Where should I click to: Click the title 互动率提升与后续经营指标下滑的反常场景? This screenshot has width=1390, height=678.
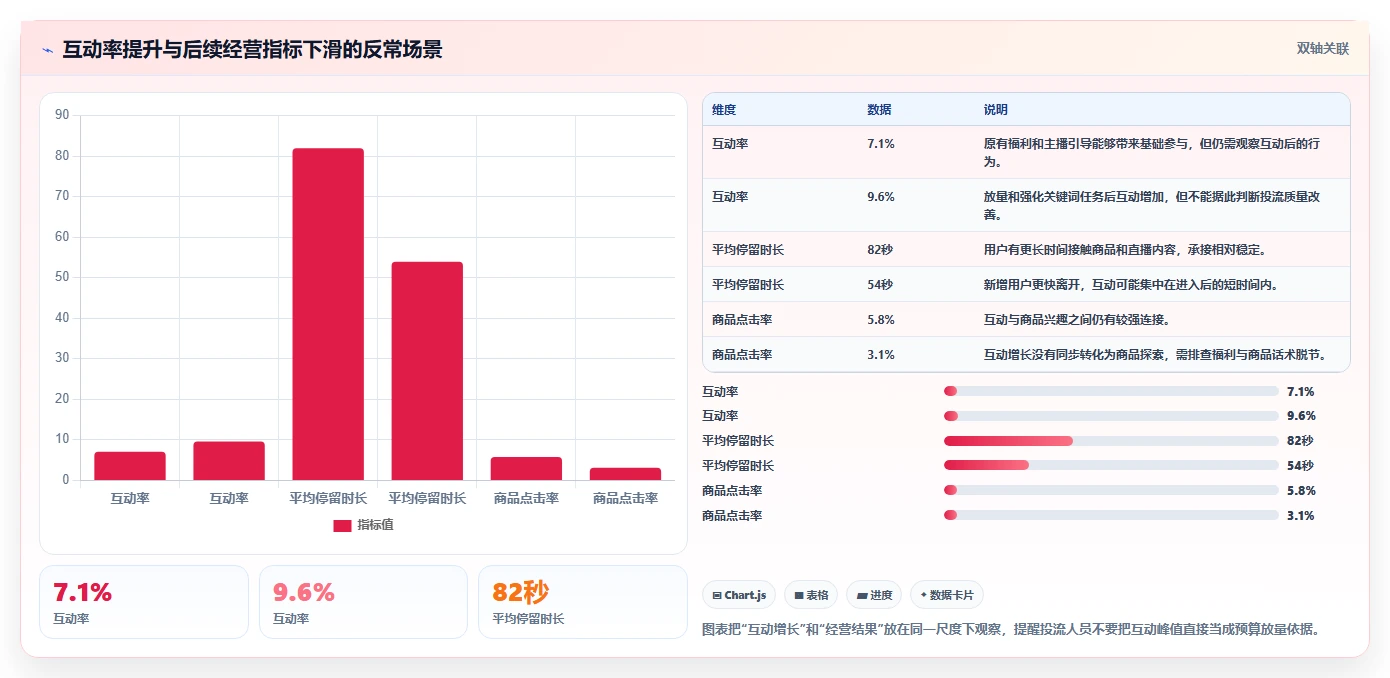(x=252, y=50)
